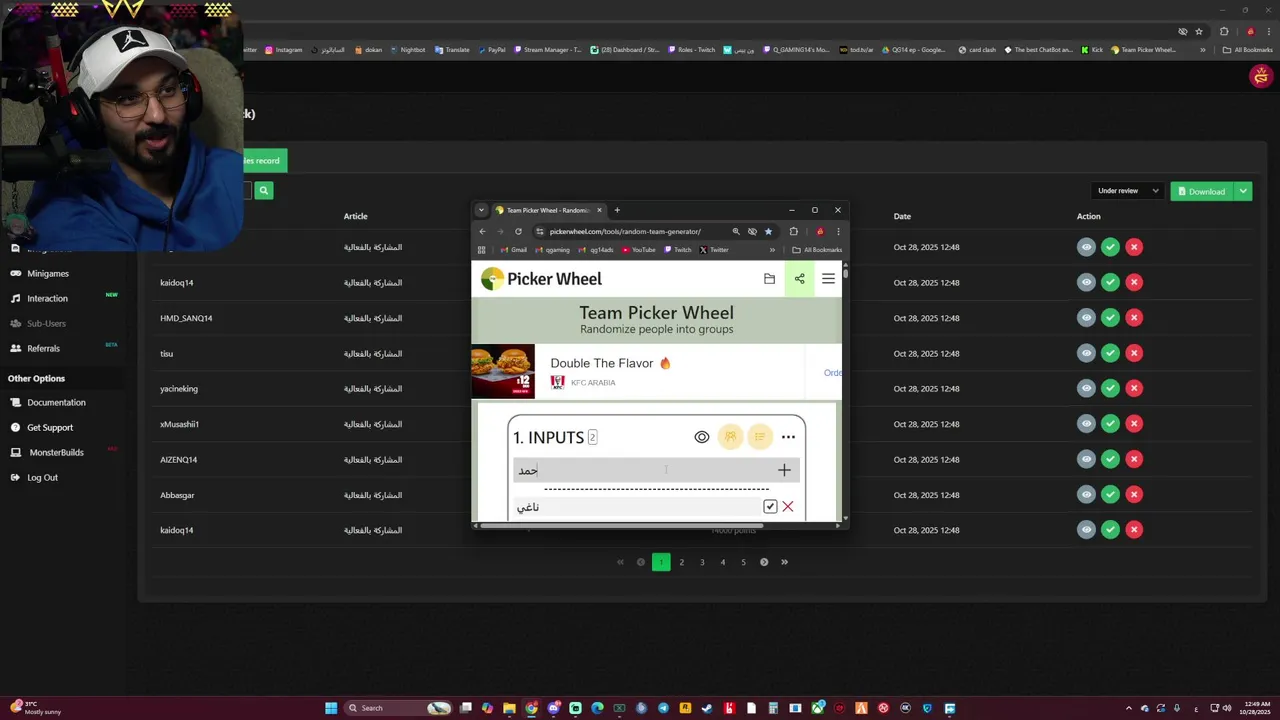Open YouTube bookmark in Picker Wheel window

[x=638, y=250]
